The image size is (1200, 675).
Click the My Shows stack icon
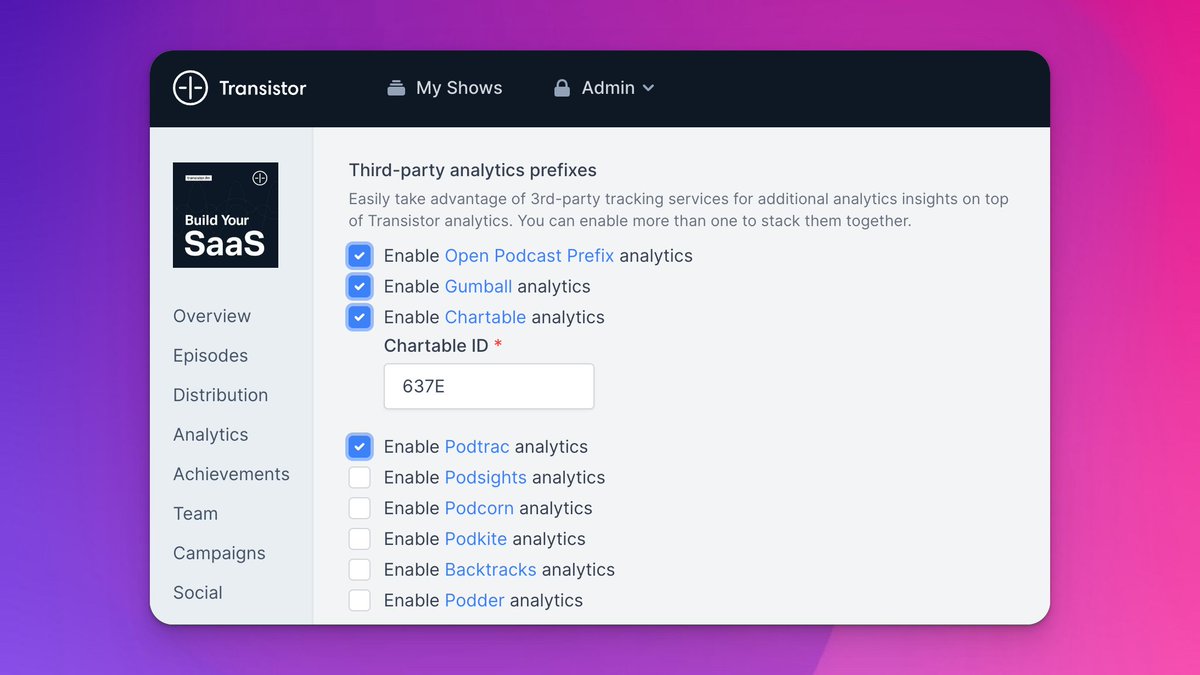(x=397, y=88)
